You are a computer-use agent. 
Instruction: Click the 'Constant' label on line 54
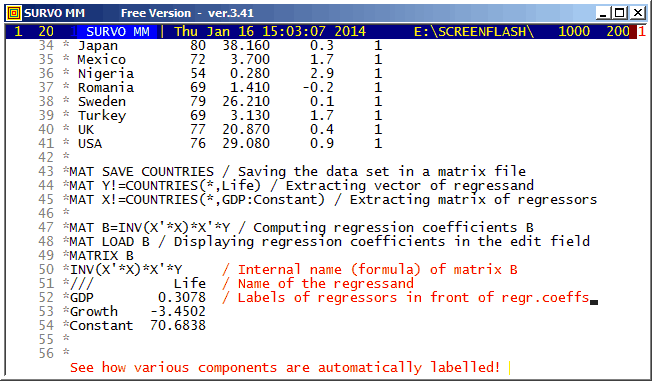point(101,326)
